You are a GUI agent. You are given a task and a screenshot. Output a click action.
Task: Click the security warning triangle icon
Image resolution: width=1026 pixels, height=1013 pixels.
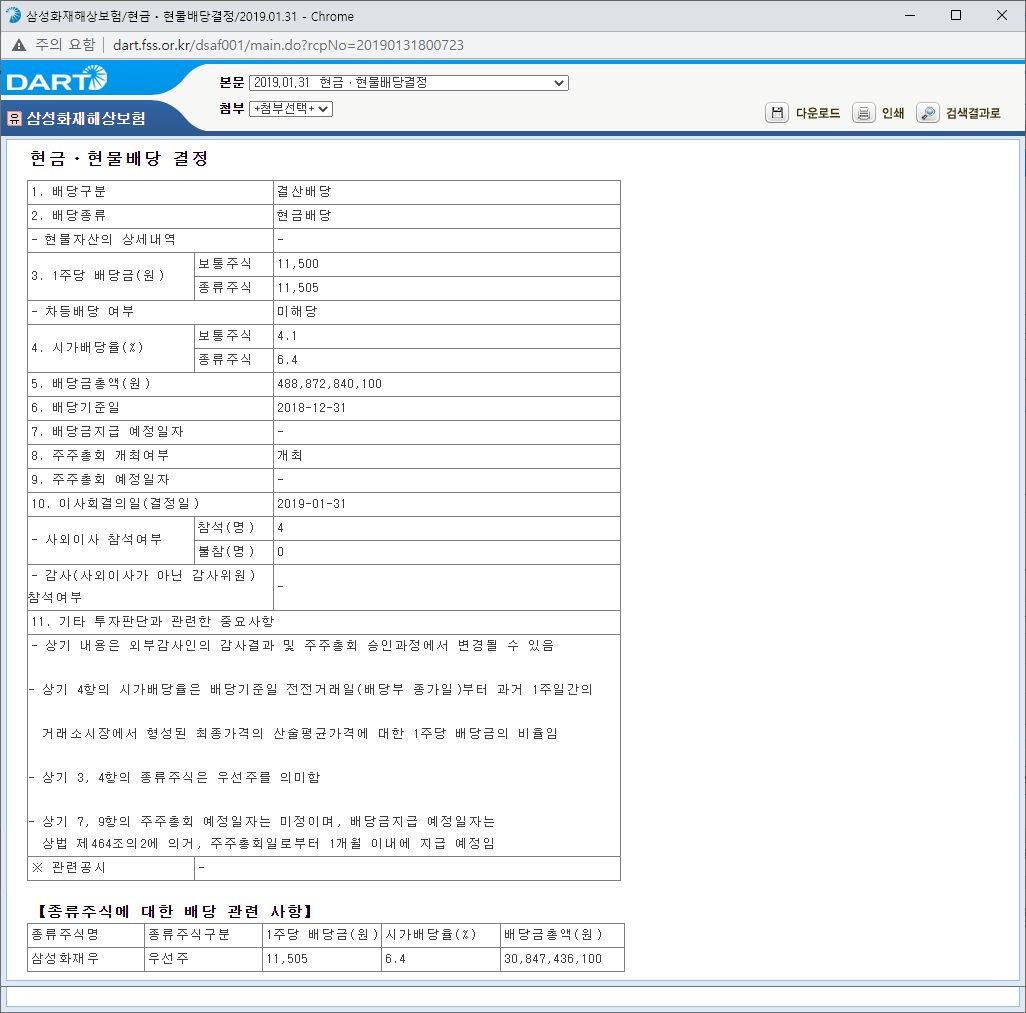coord(19,45)
